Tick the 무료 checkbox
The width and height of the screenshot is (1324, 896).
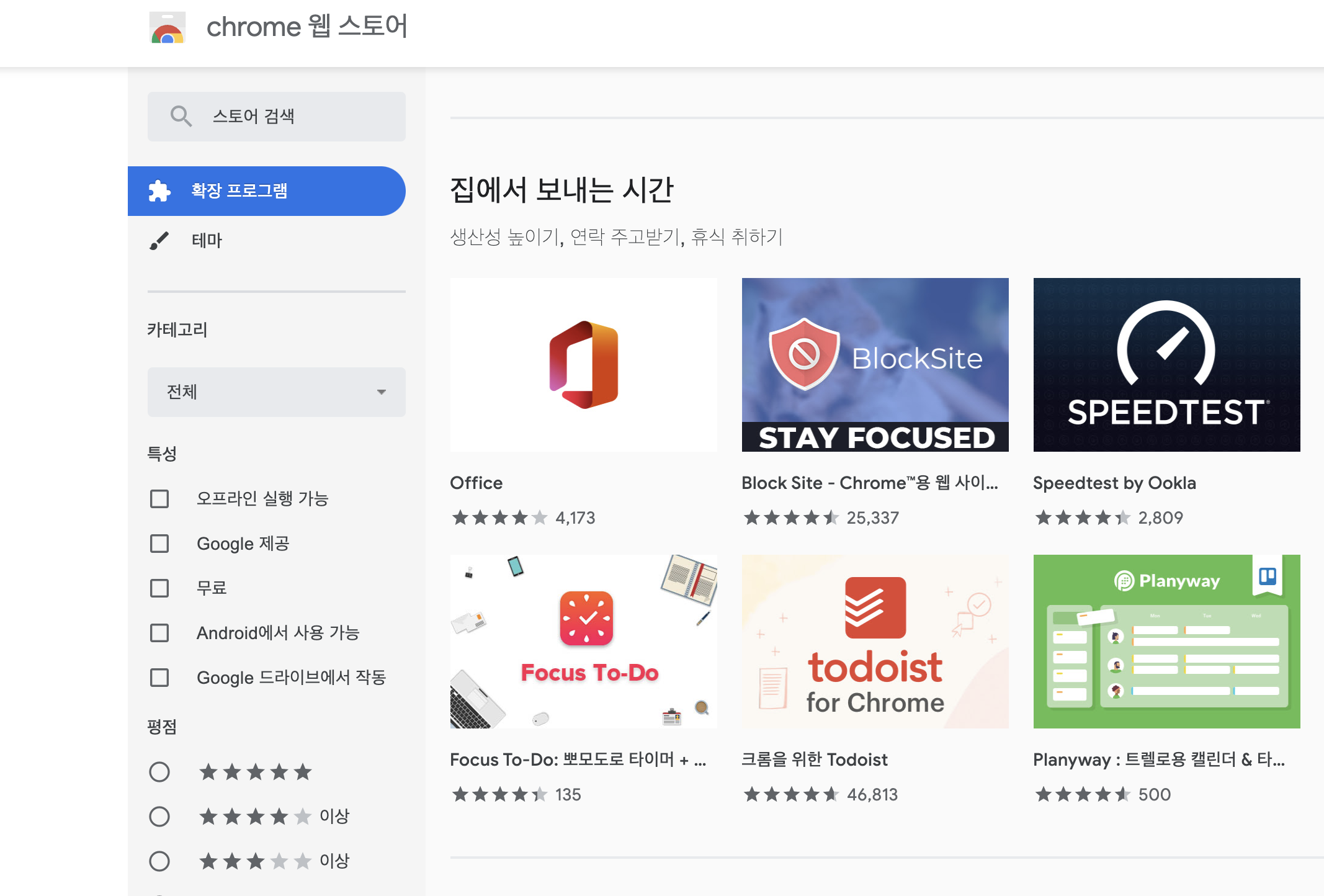[159, 588]
